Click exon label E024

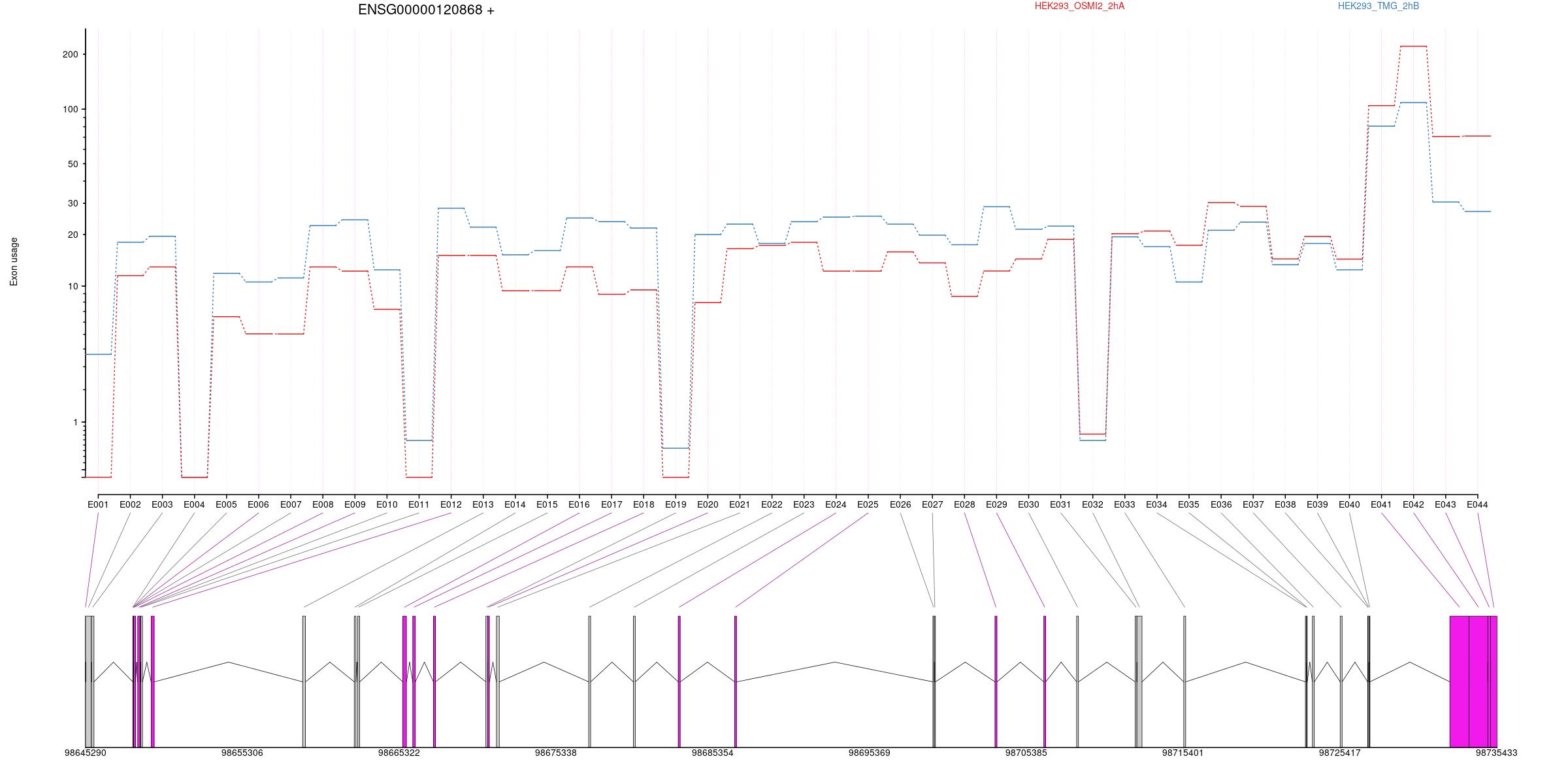point(836,504)
